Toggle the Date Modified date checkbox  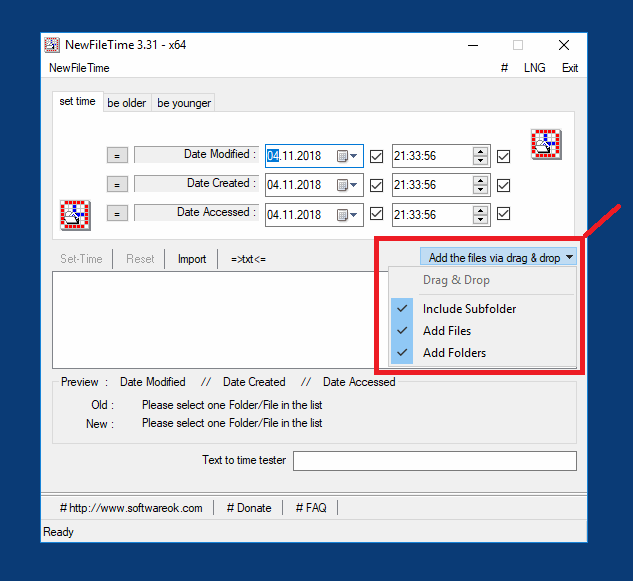click(x=376, y=156)
